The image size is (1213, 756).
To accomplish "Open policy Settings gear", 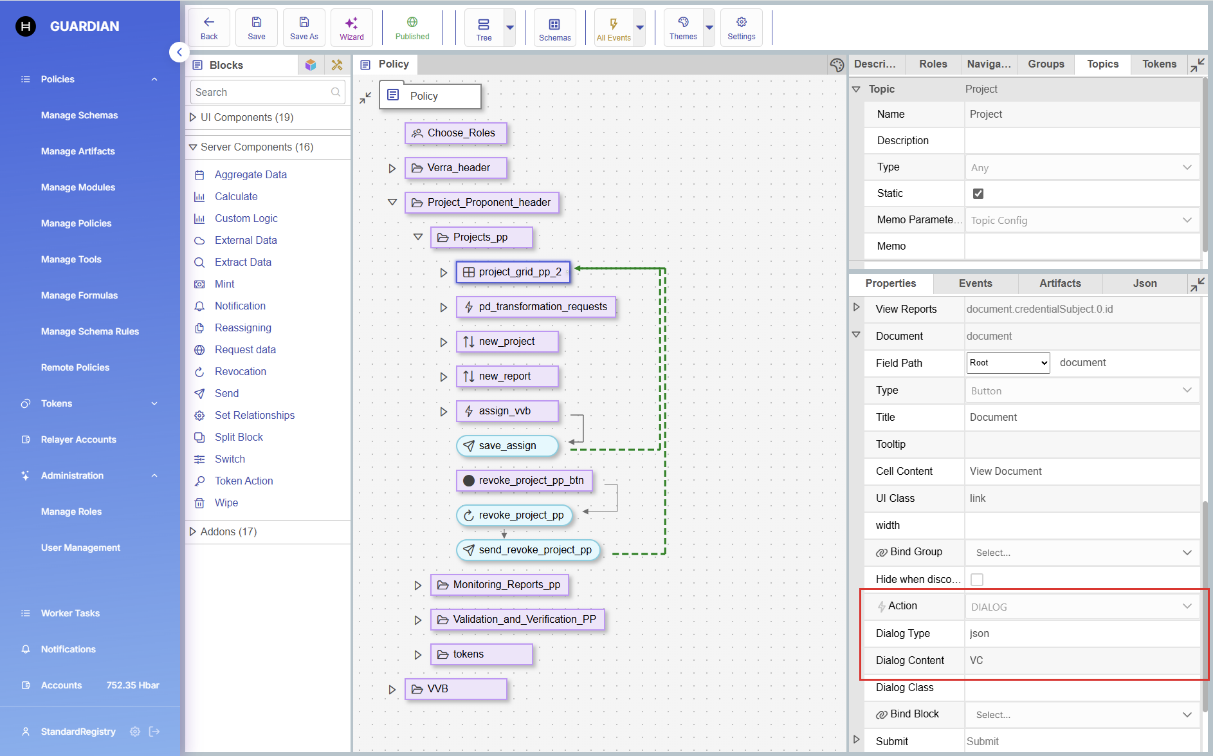I will click(741, 27).
